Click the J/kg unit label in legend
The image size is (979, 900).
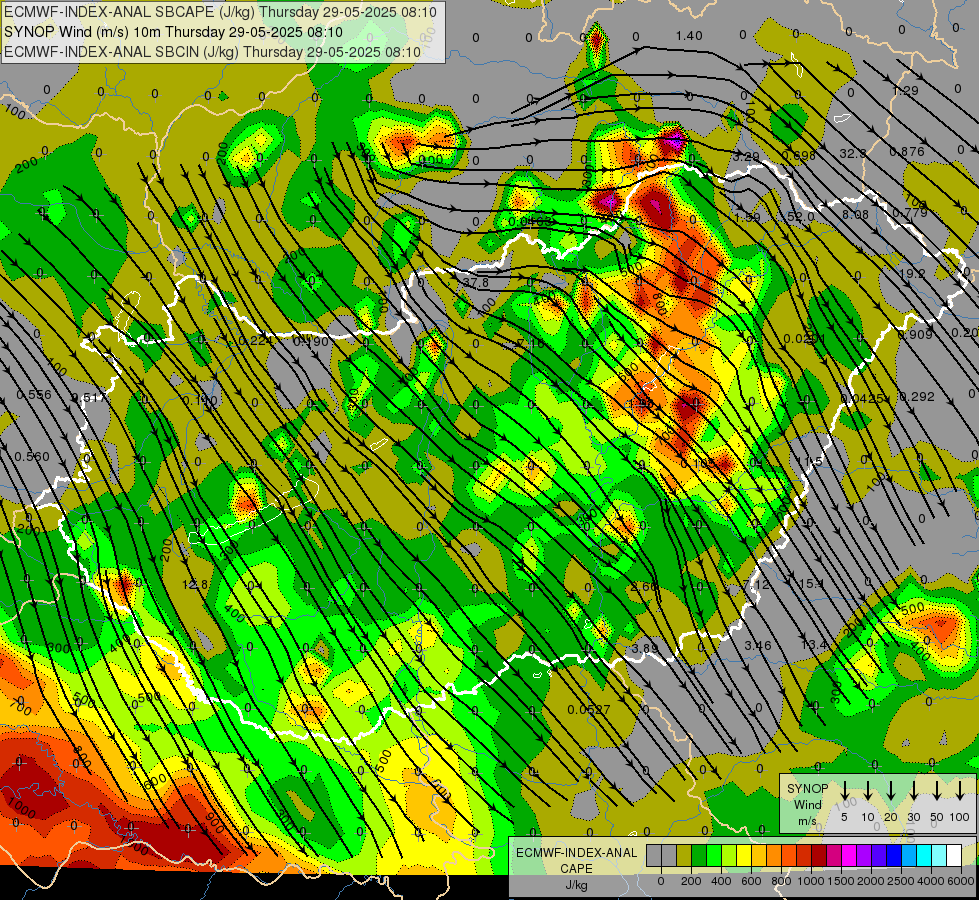tap(576, 885)
